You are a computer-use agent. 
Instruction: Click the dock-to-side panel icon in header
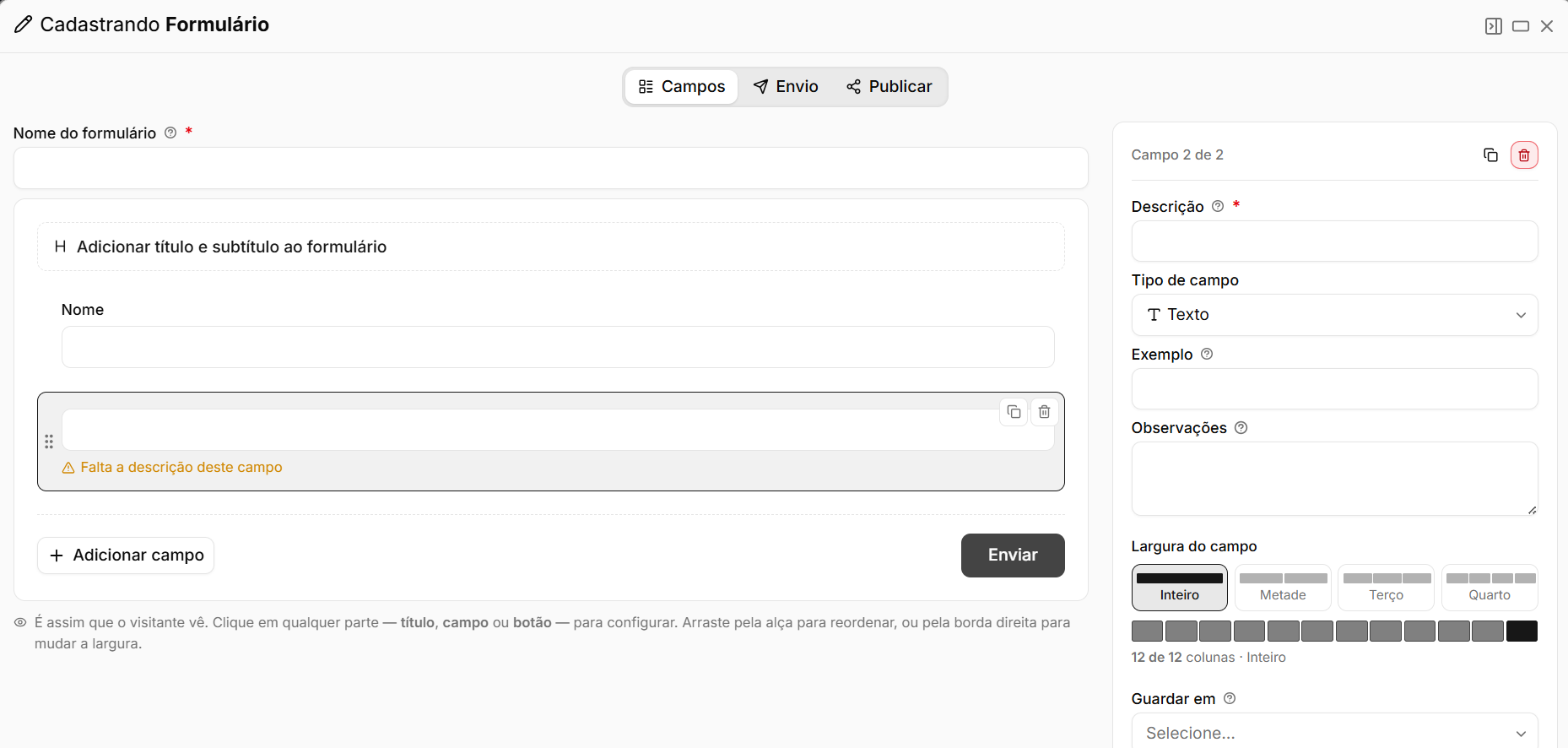click(x=1494, y=26)
